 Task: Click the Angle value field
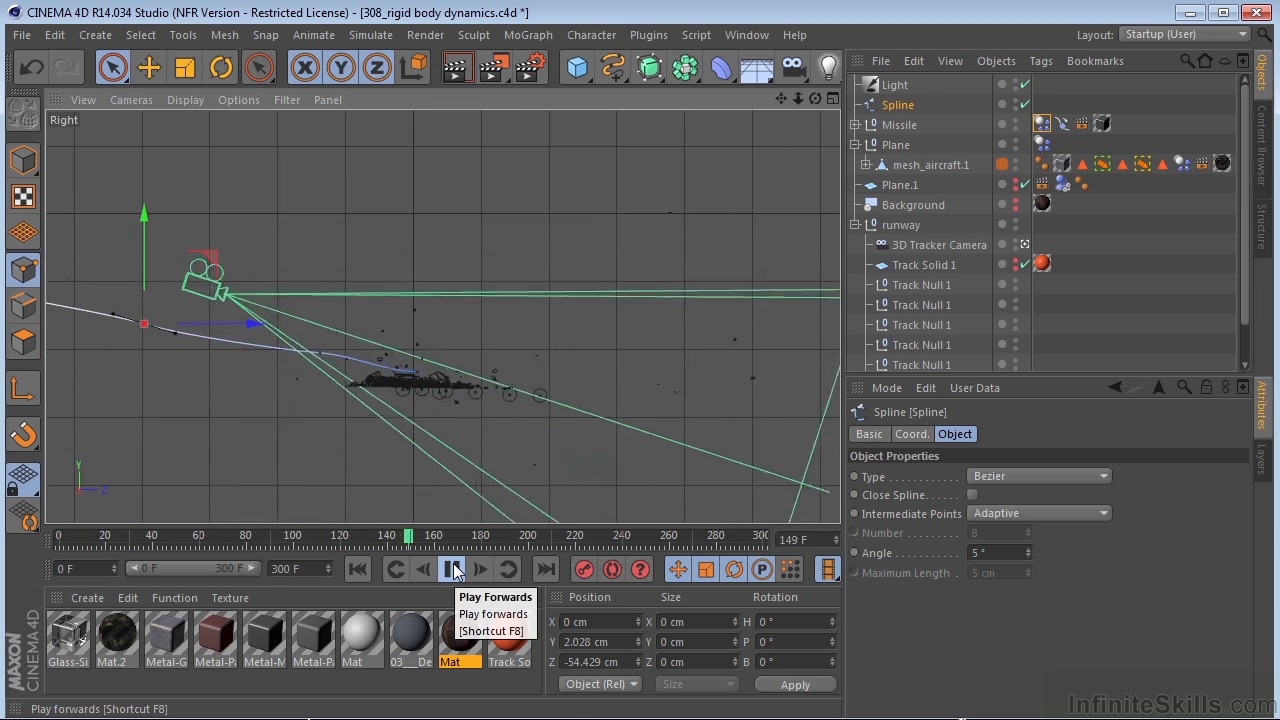(x=999, y=553)
